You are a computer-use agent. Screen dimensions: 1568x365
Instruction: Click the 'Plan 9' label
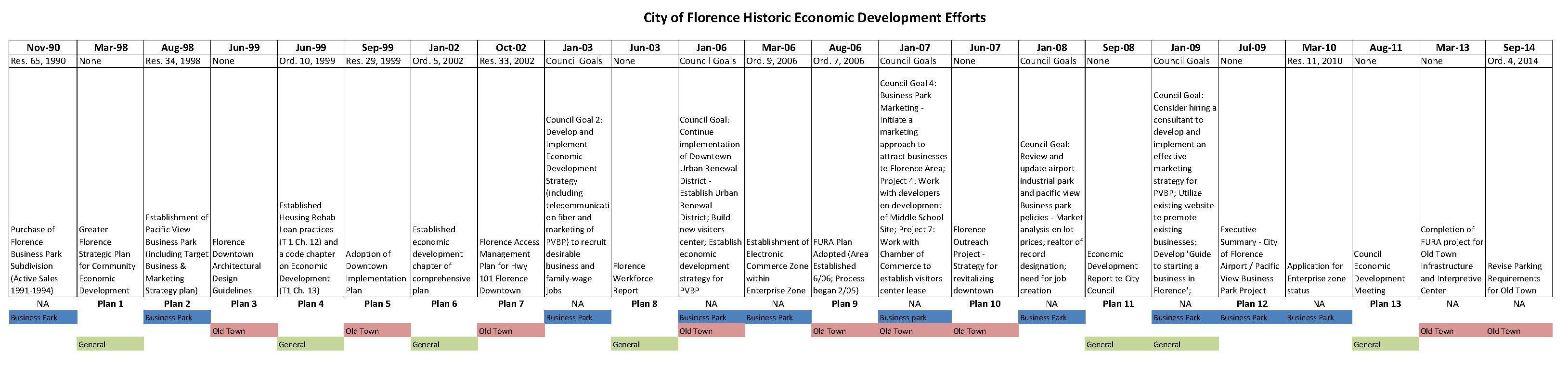pyautogui.click(x=845, y=303)
